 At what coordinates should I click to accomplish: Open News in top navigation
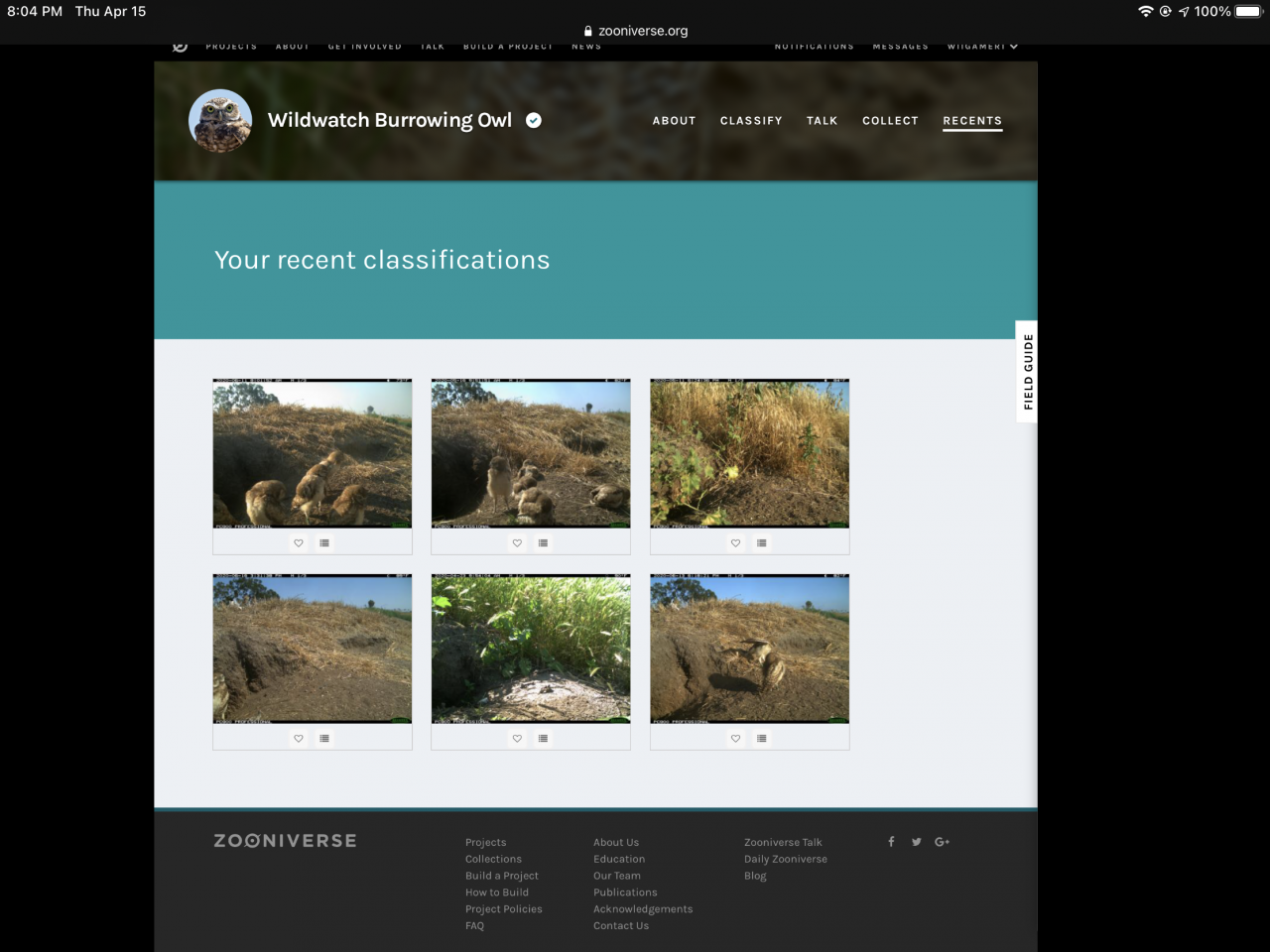tap(585, 47)
